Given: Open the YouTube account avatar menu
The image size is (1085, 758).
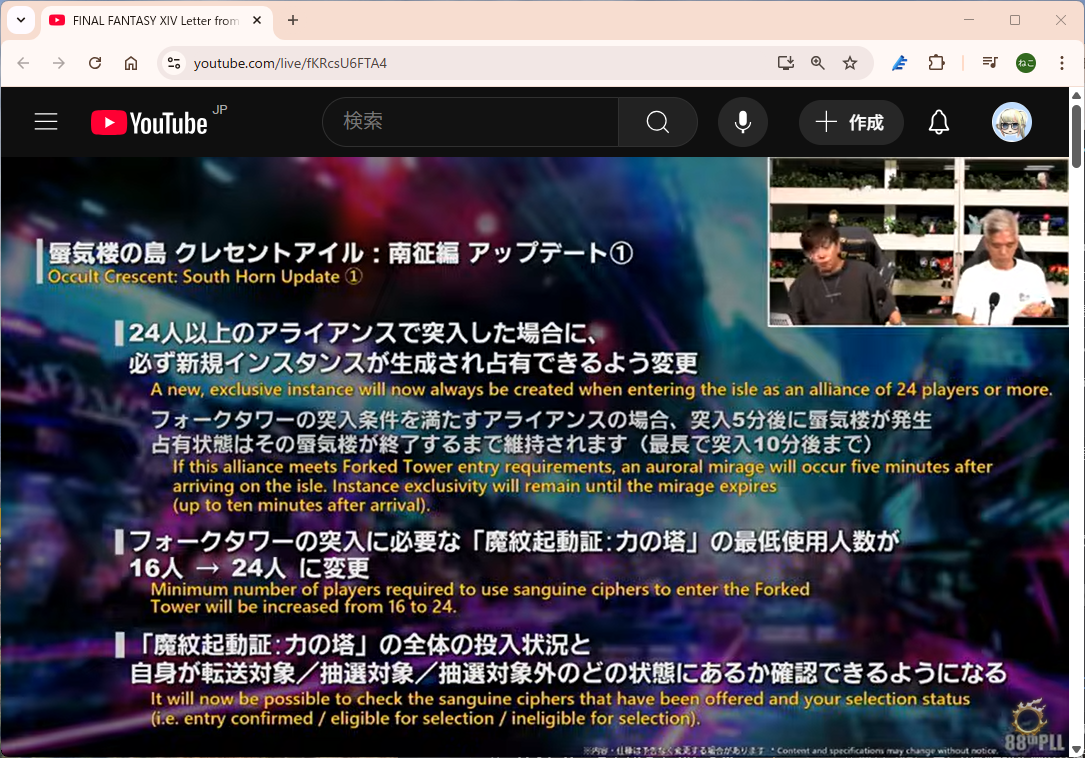Looking at the screenshot, I should click(x=1012, y=122).
